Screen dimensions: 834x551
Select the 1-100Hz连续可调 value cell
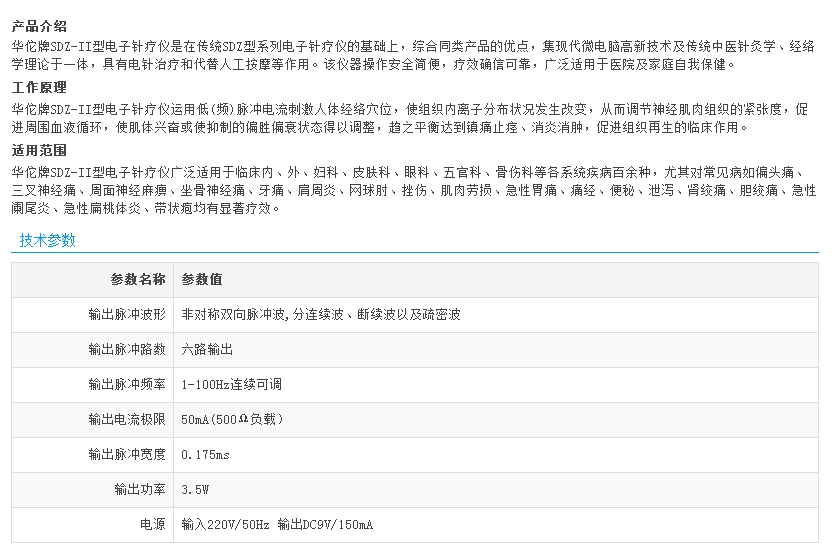(231, 384)
